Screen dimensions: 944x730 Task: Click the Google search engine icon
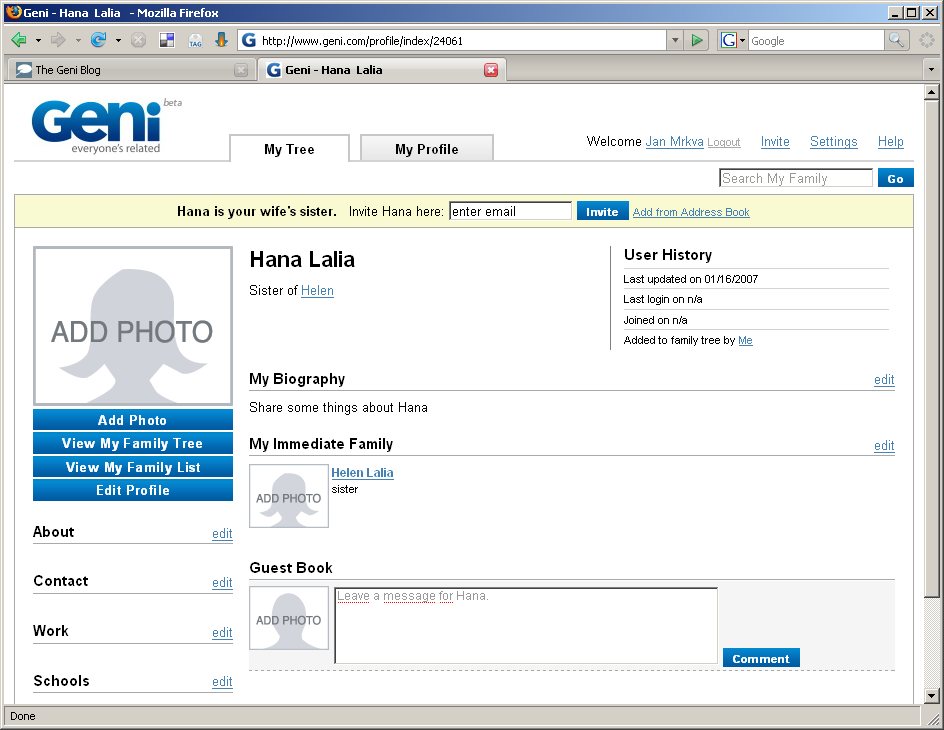pos(728,40)
